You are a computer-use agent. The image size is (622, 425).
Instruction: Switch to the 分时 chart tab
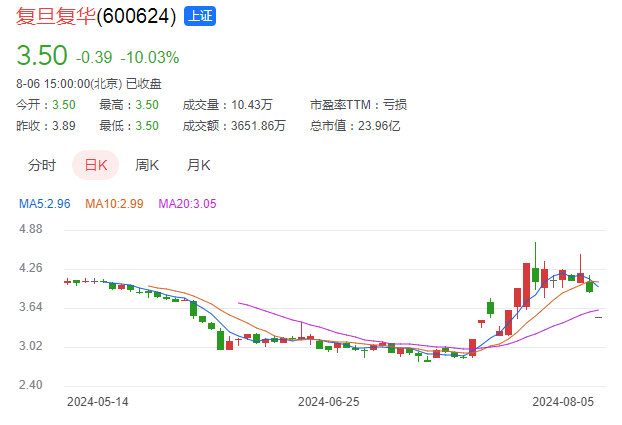coord(42,165)
